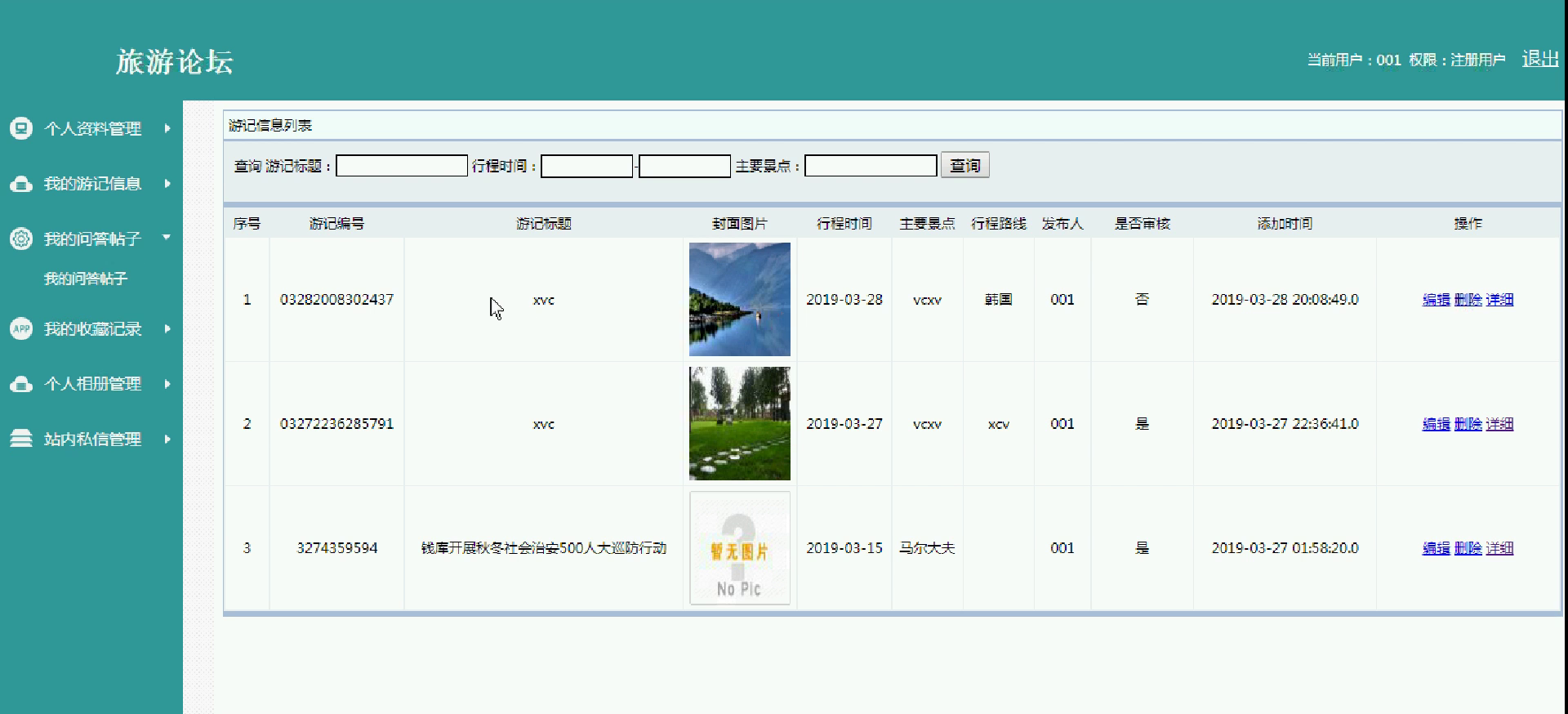
Task: Click the 行程路线 column header
Action: pos(999,223)
